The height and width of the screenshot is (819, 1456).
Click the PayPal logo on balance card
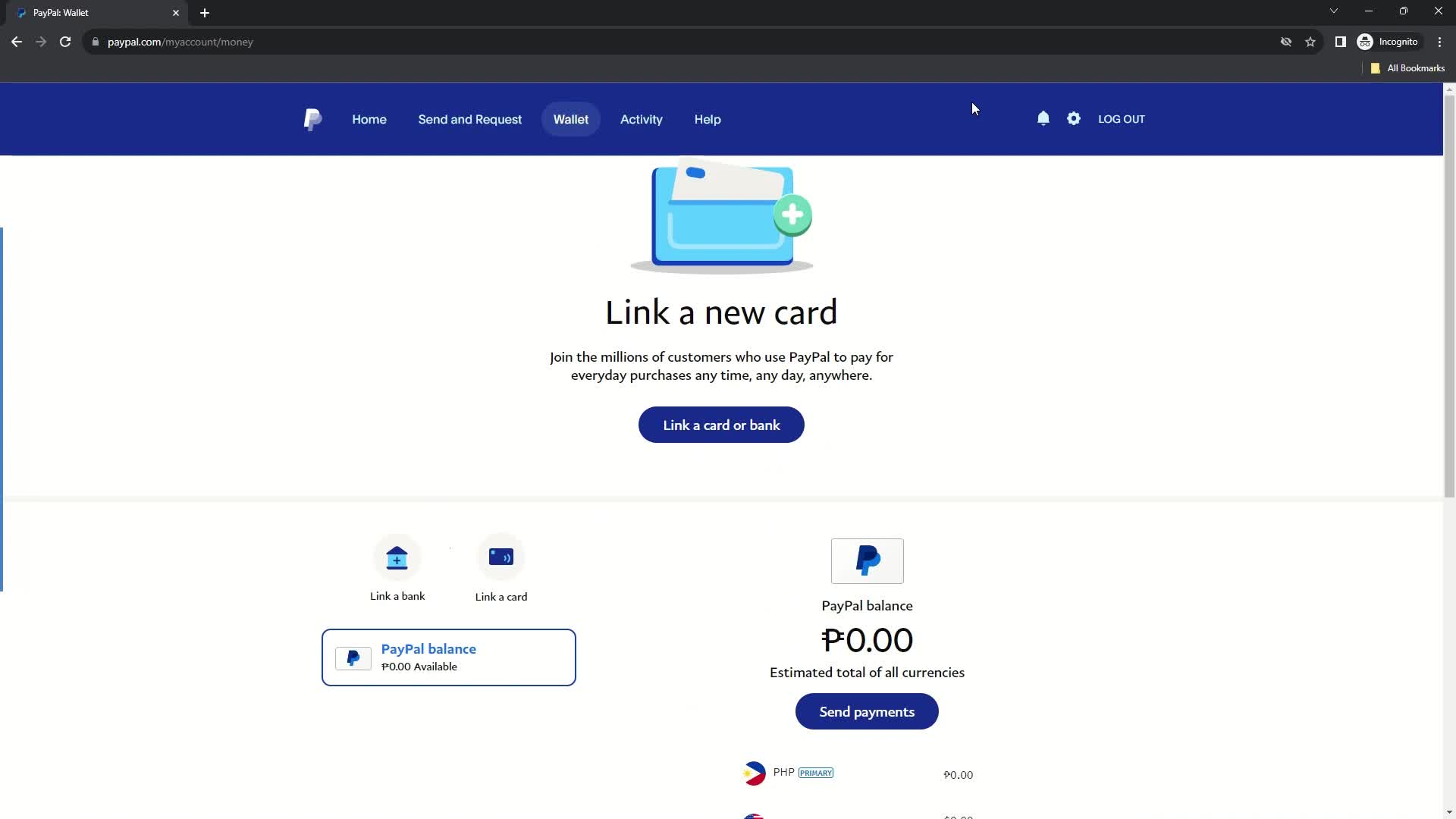(x=353, y=658)
